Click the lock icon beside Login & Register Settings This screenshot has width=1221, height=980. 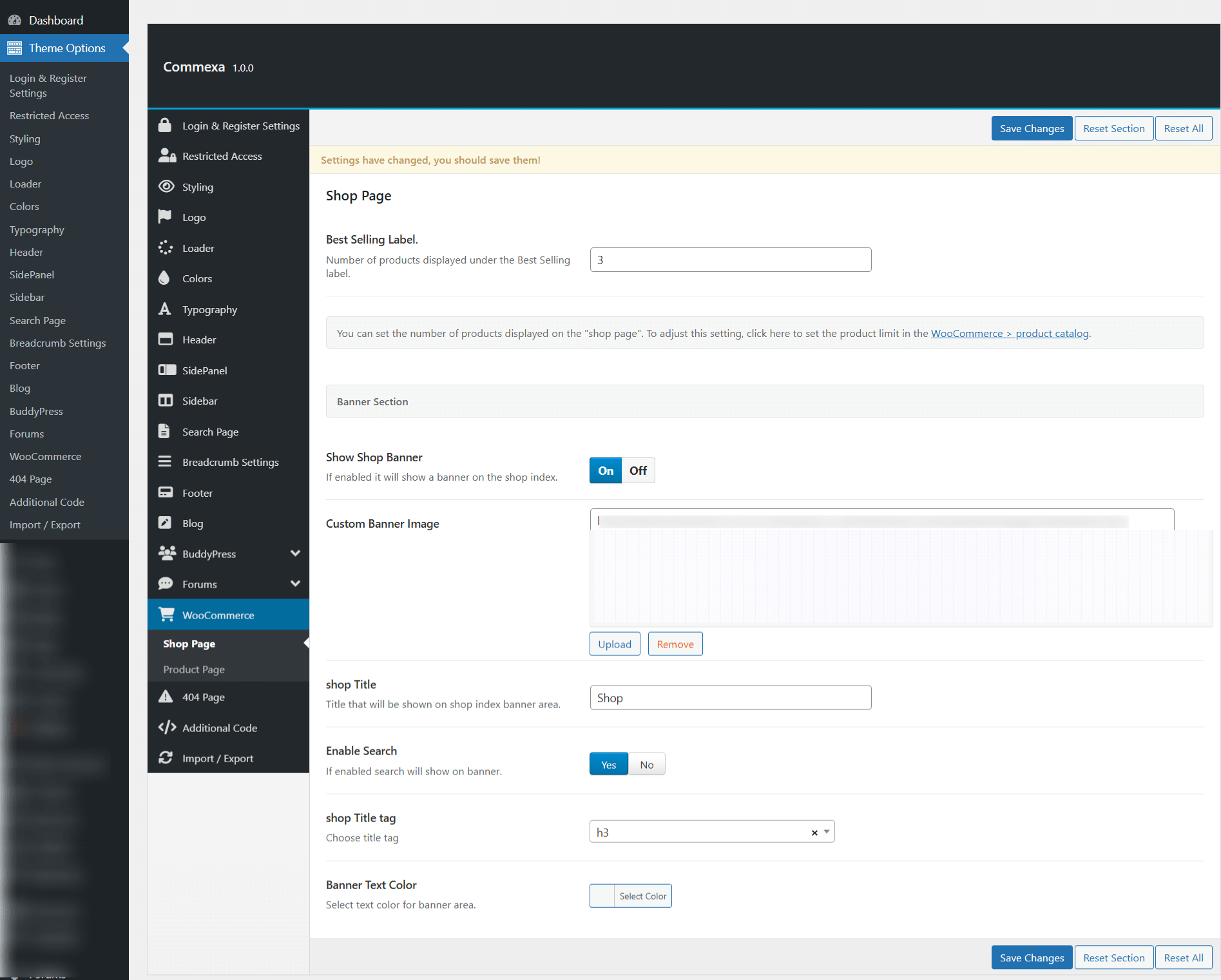tap(165, 126)
